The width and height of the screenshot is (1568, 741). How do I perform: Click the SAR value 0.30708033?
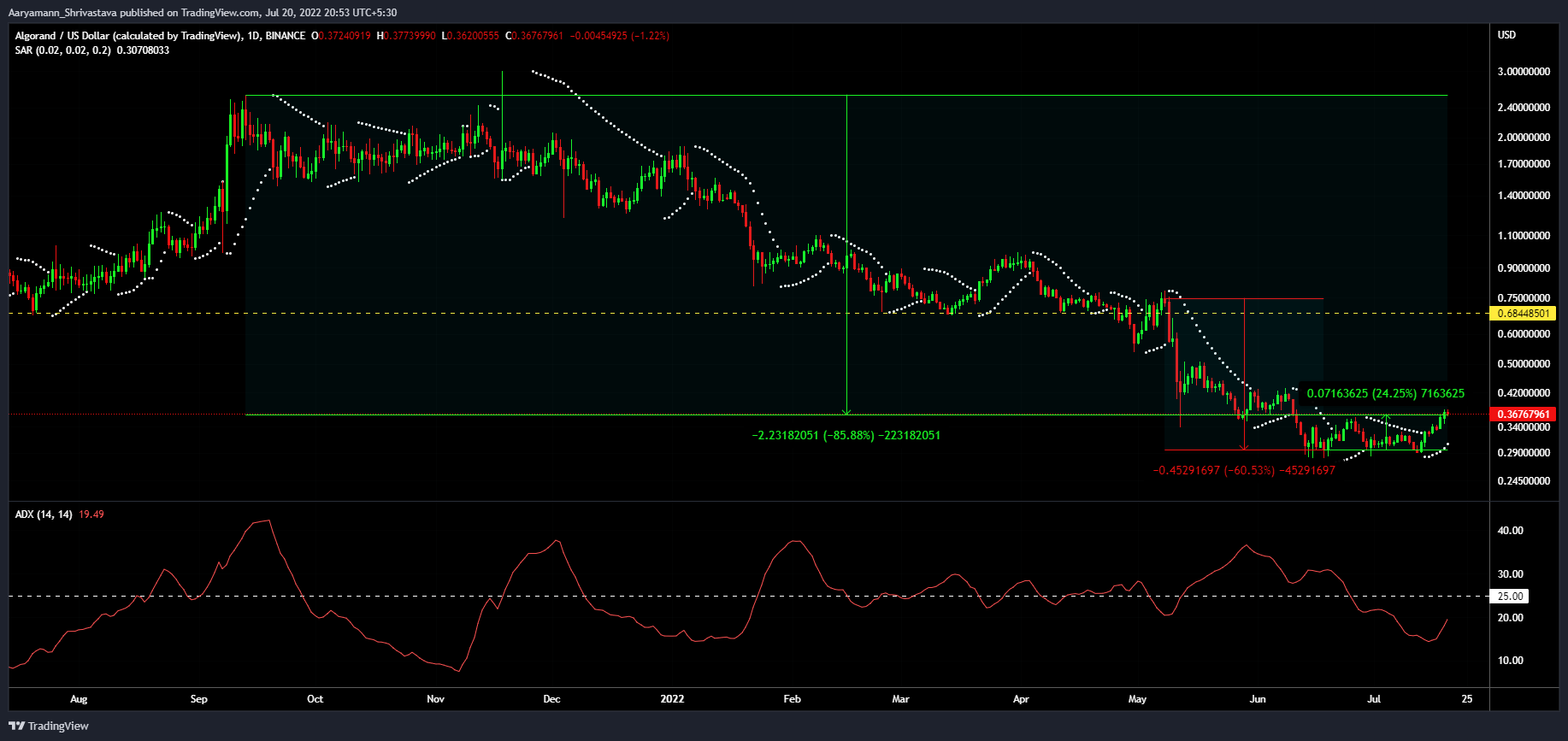click(143, 50)
